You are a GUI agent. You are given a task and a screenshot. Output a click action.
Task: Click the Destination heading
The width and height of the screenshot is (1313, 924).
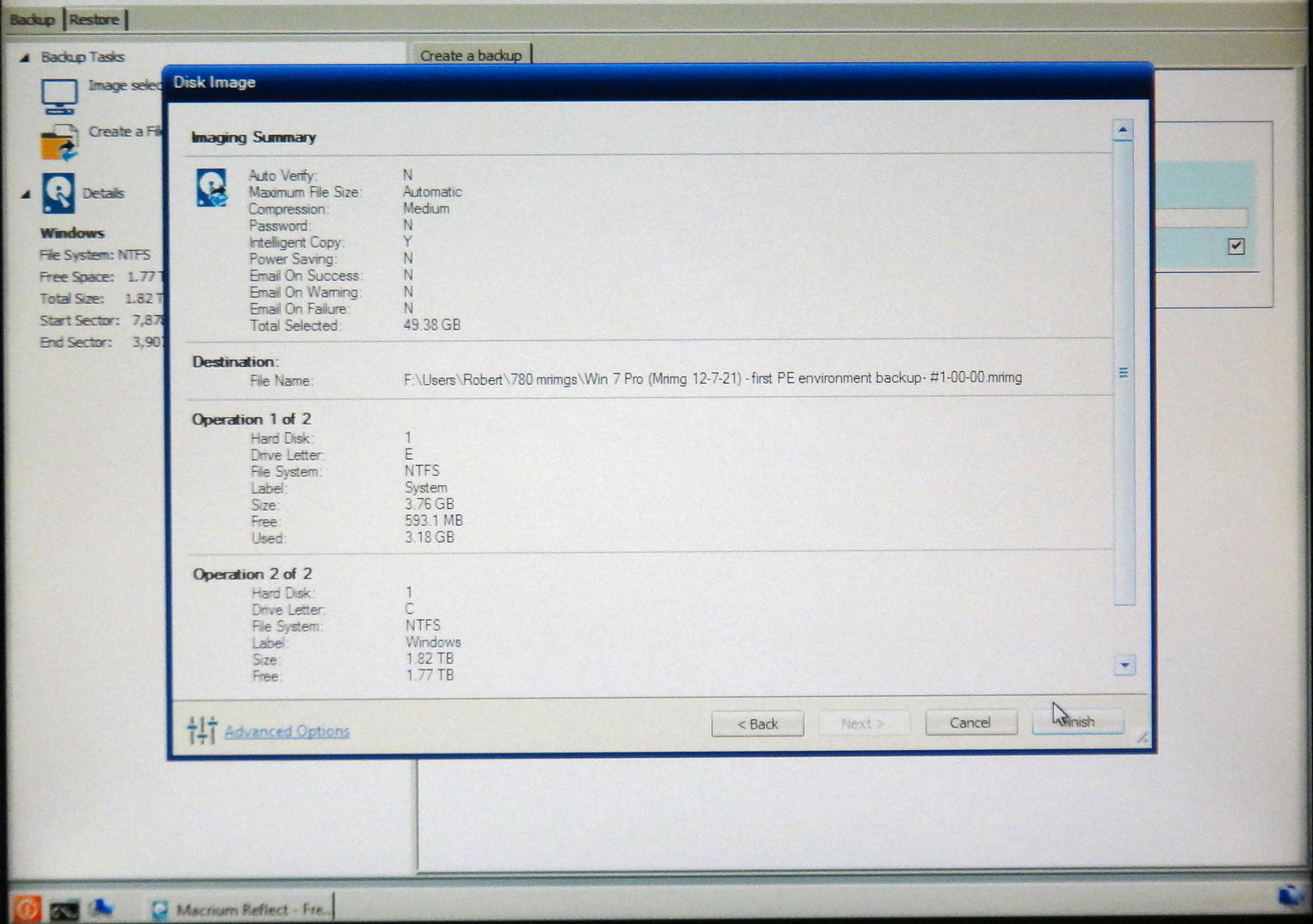tap(235, 362)
